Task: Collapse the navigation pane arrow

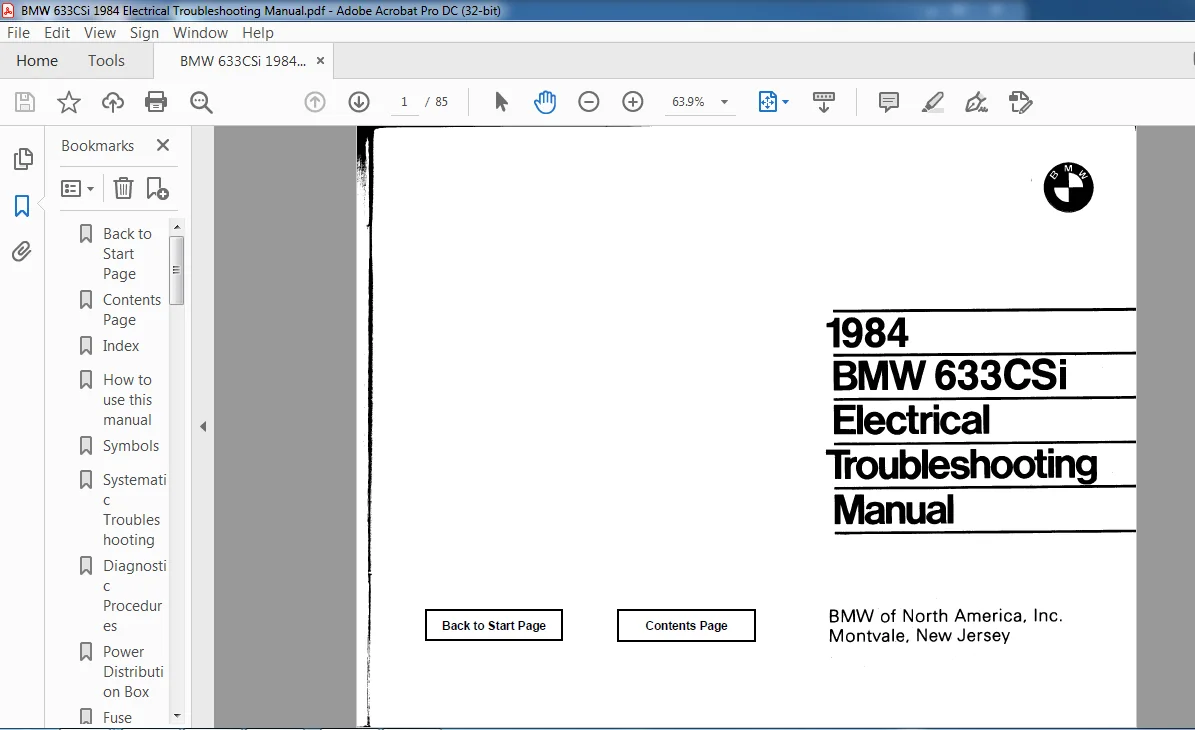Action: [x=203, y=427]
